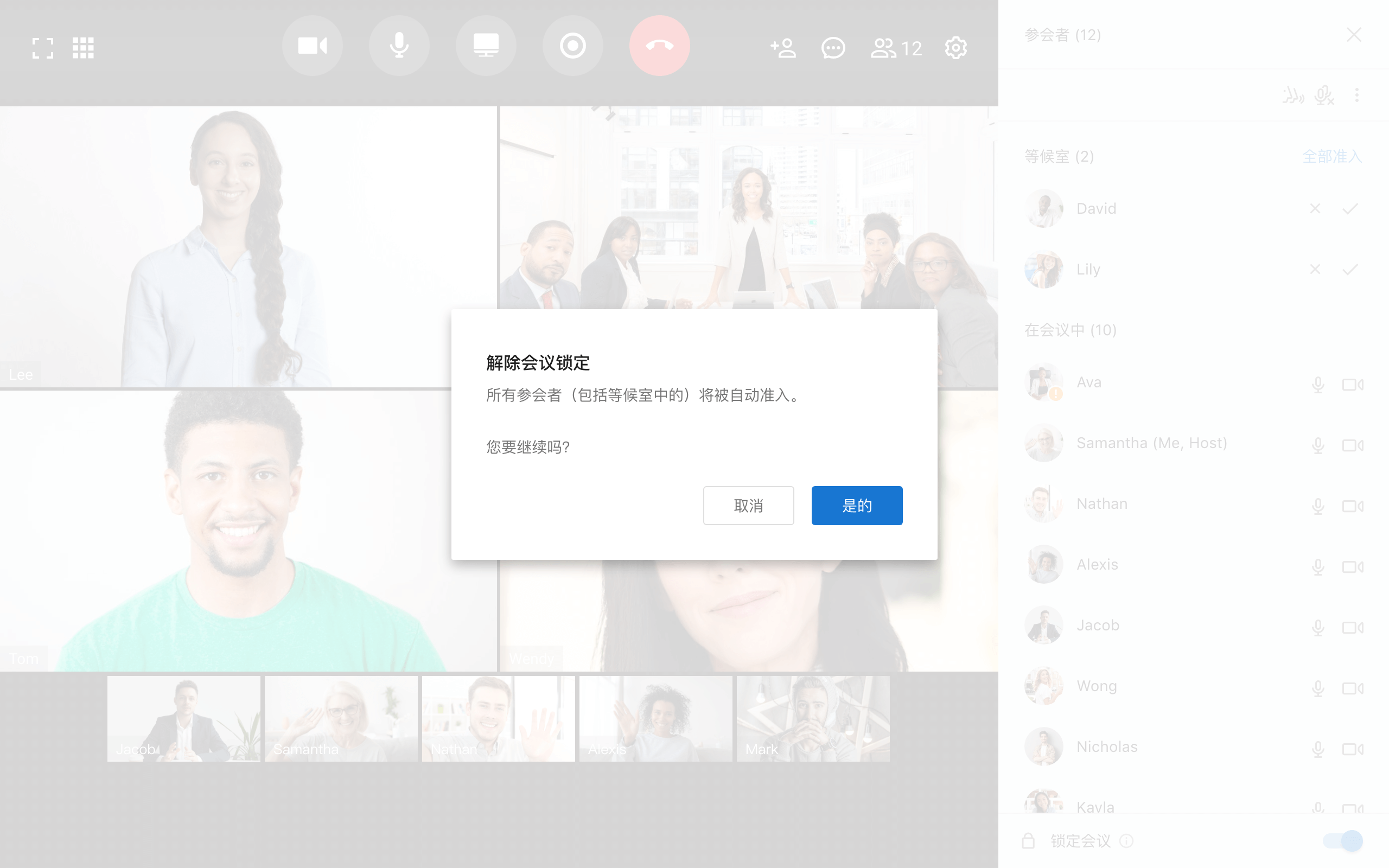
Task: Switch to grid view layout
Action: point(83,48)
